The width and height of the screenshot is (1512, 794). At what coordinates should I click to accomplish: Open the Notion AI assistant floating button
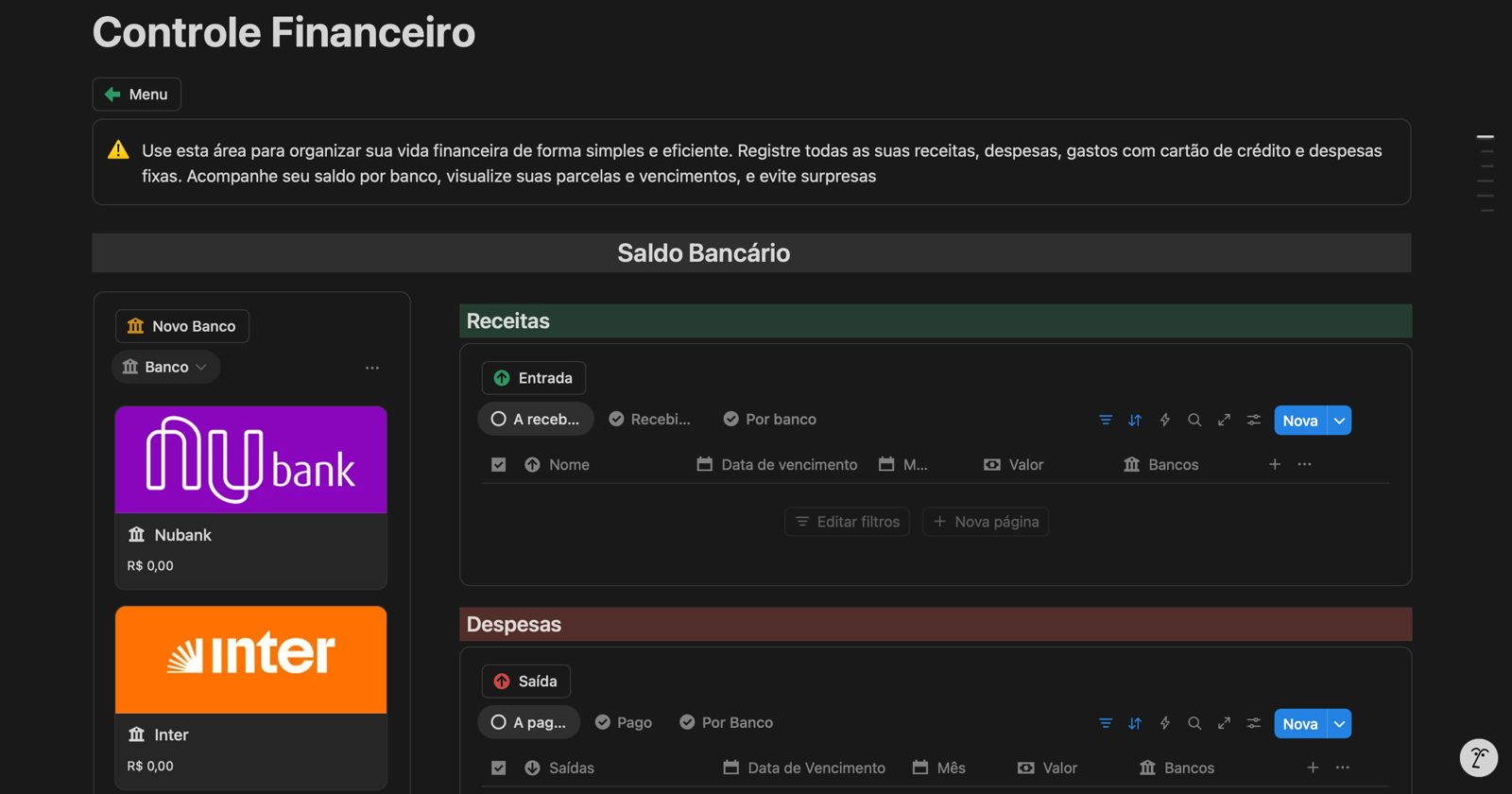point(1479,758)
